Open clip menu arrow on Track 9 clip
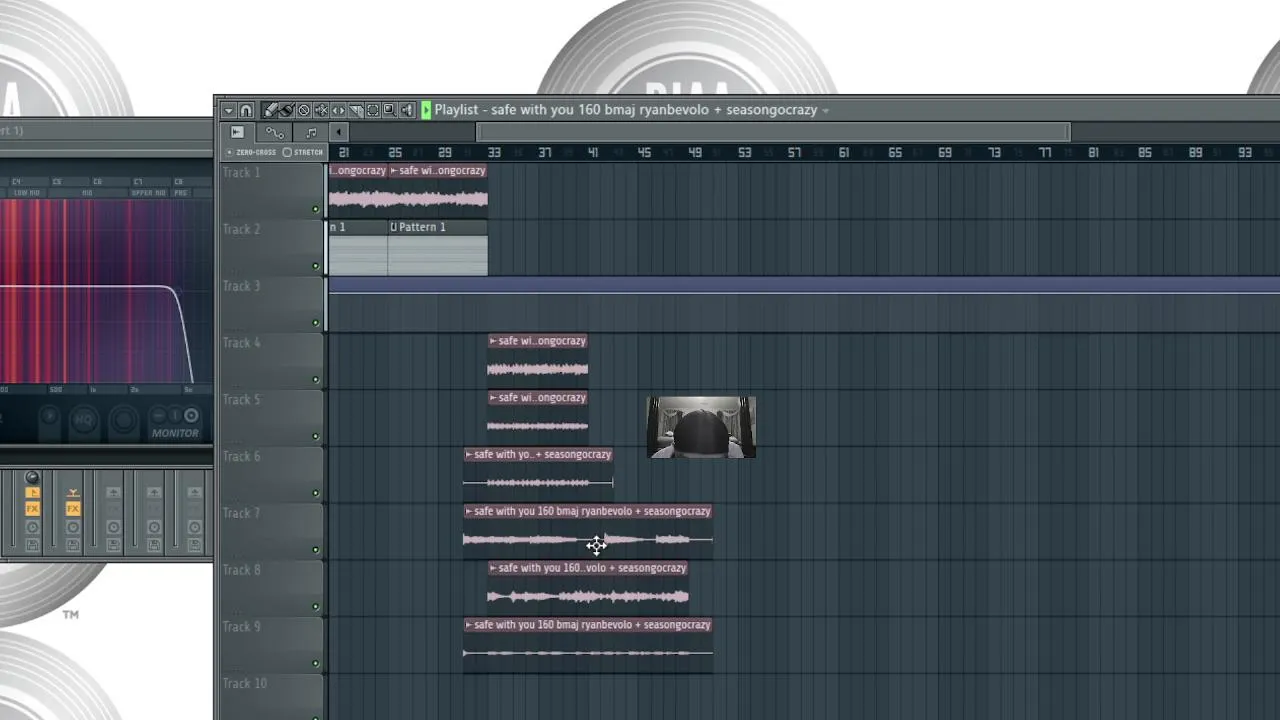The width and height of the screenshot is (1280, 720). pos(469,625)
